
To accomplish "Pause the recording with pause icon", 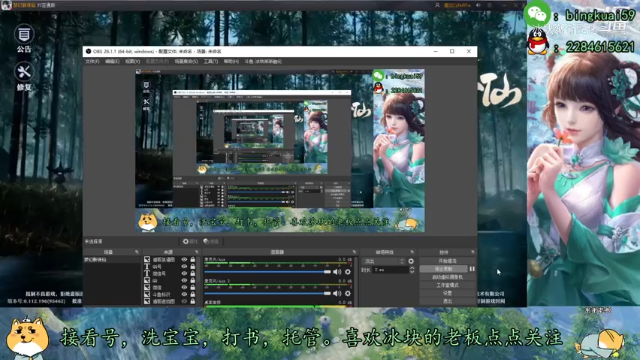I will pyautogui.click(x=472, y=269).
